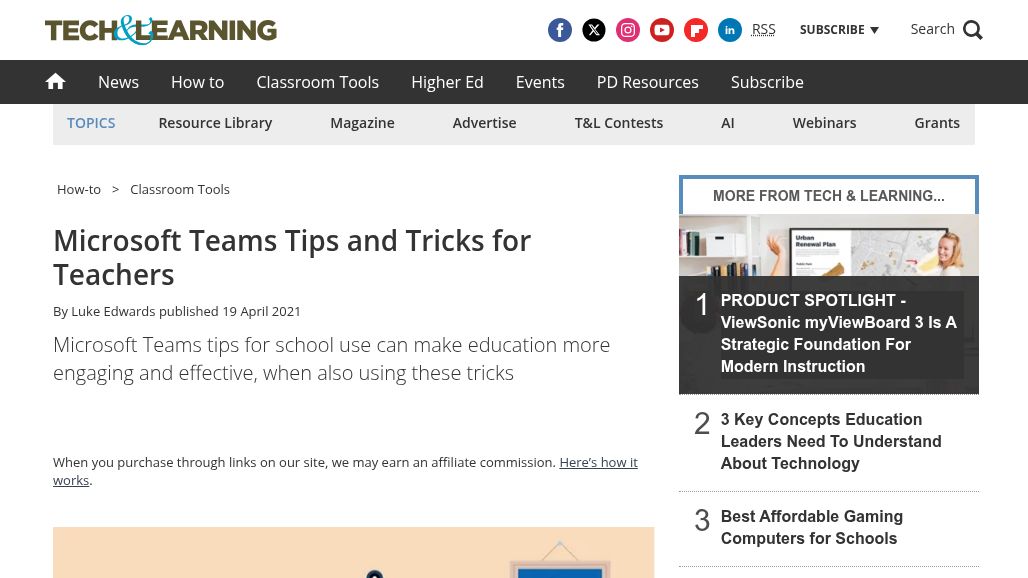Expand the SUBSCRIBE dropdown in the header
Screen dimensions: 1028x578
pyautogui.click(x=839, y=29)
